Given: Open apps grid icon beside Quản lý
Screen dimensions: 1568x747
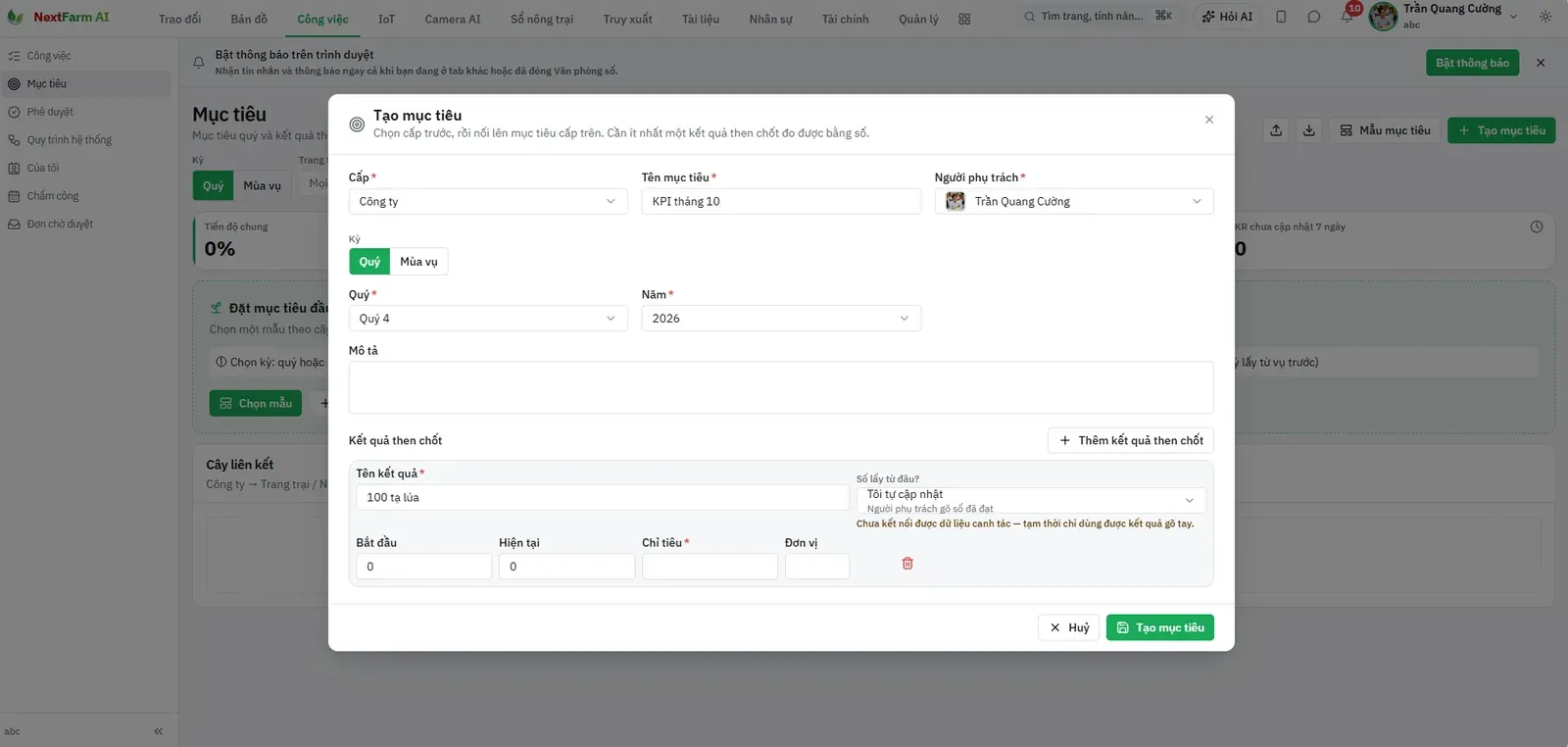Looking at the screenshot, I should [x=964, y=19].
